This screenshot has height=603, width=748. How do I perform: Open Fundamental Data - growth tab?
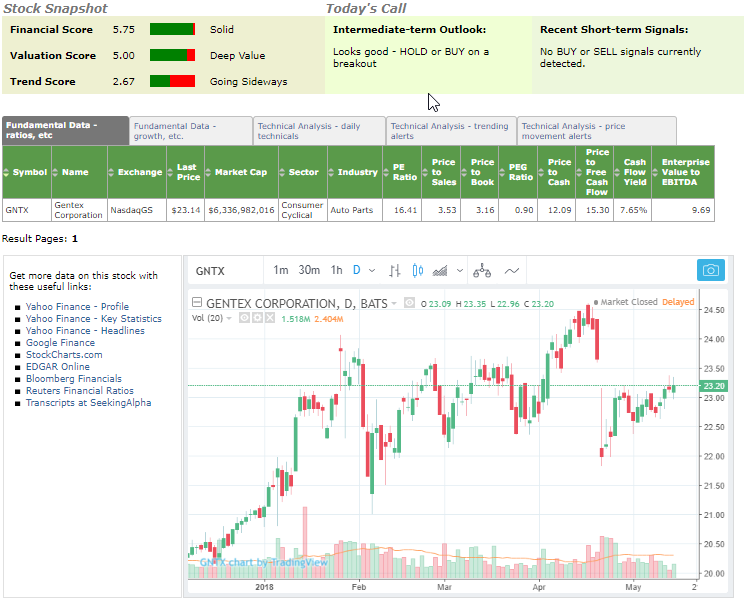pyautogui.click(x=191, y=131)
